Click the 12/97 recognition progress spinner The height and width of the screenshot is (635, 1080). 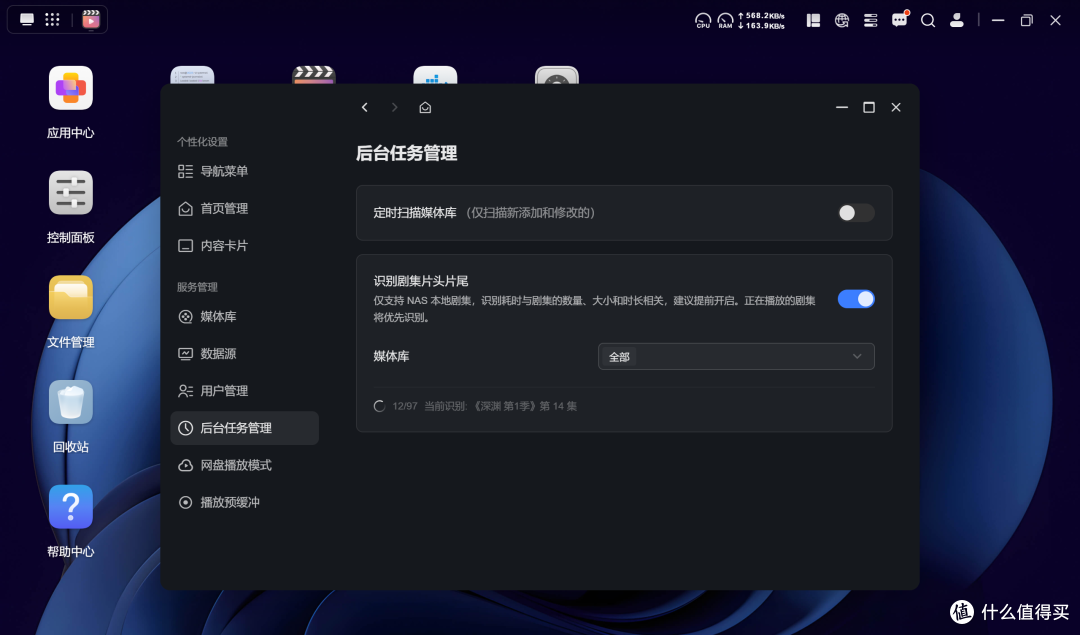click(379, 406)
